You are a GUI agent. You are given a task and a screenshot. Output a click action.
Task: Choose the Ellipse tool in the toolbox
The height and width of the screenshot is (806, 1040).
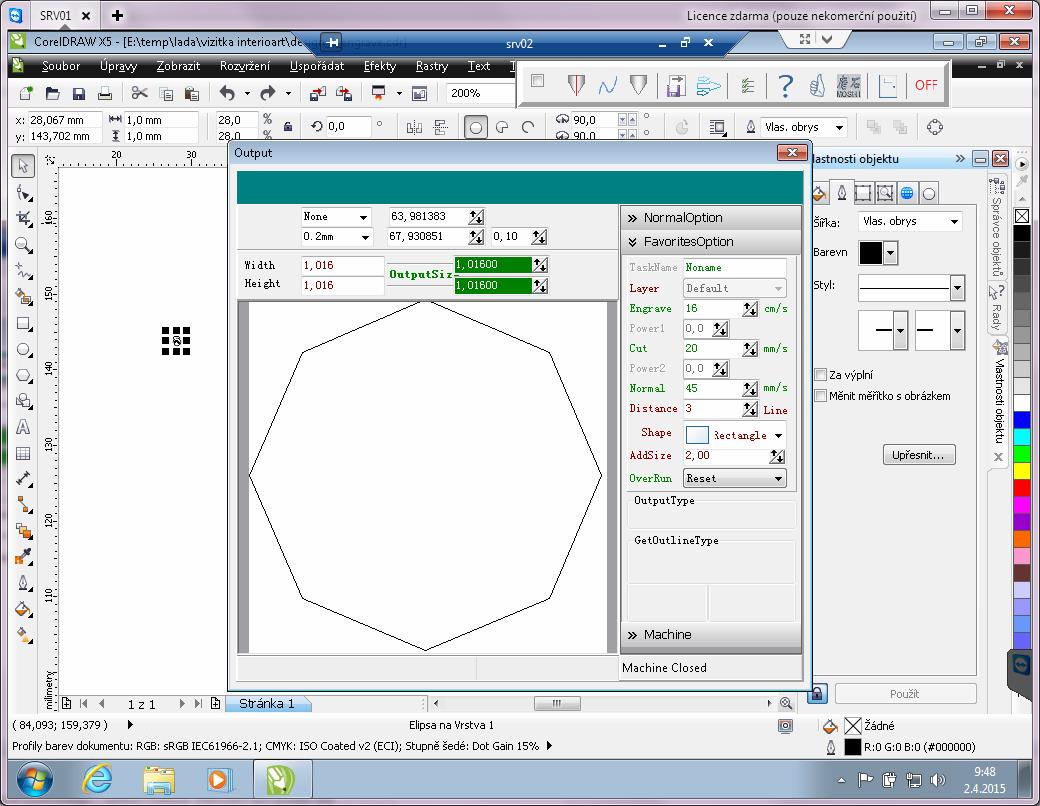tap(24, 350)
